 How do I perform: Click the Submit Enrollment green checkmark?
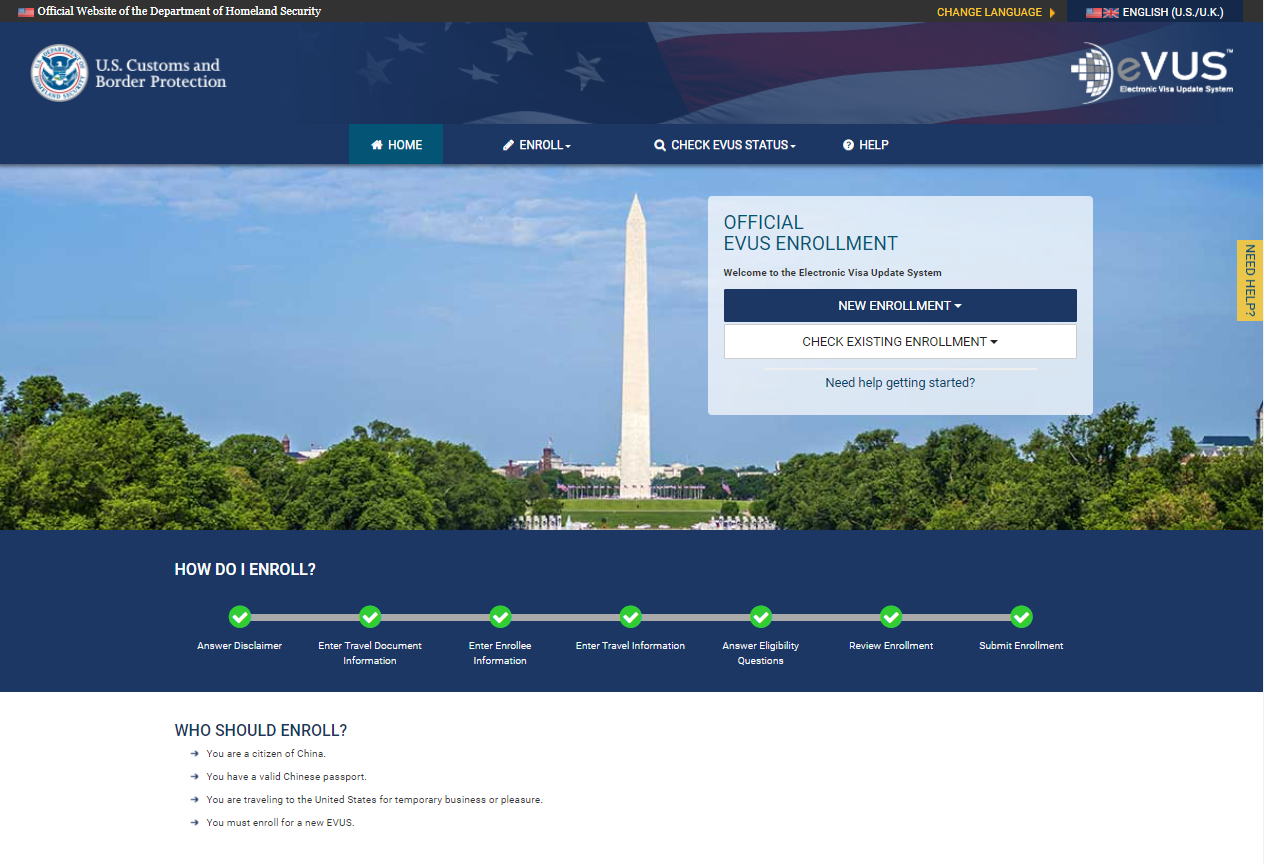coord(1021,616)
